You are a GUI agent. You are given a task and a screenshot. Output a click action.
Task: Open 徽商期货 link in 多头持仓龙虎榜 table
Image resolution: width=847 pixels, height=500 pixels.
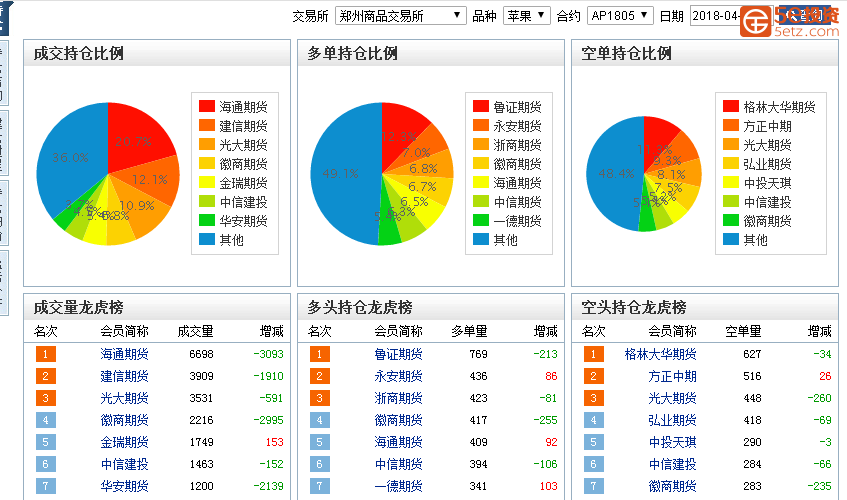398,420
